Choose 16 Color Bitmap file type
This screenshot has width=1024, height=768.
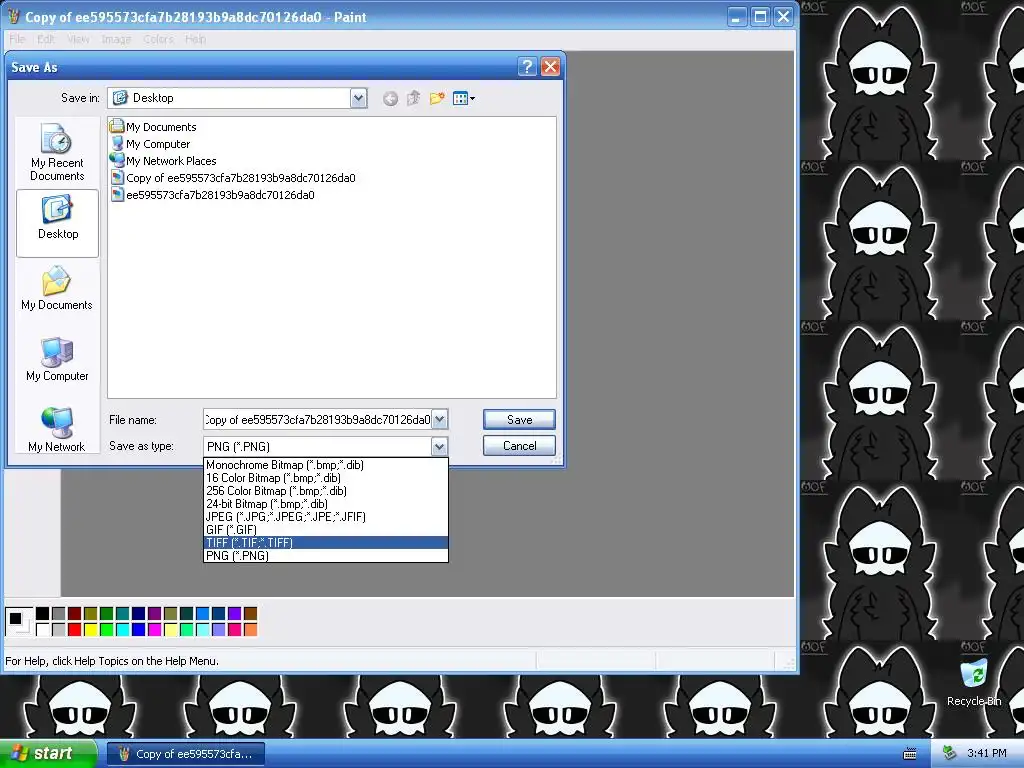point(326,478)
